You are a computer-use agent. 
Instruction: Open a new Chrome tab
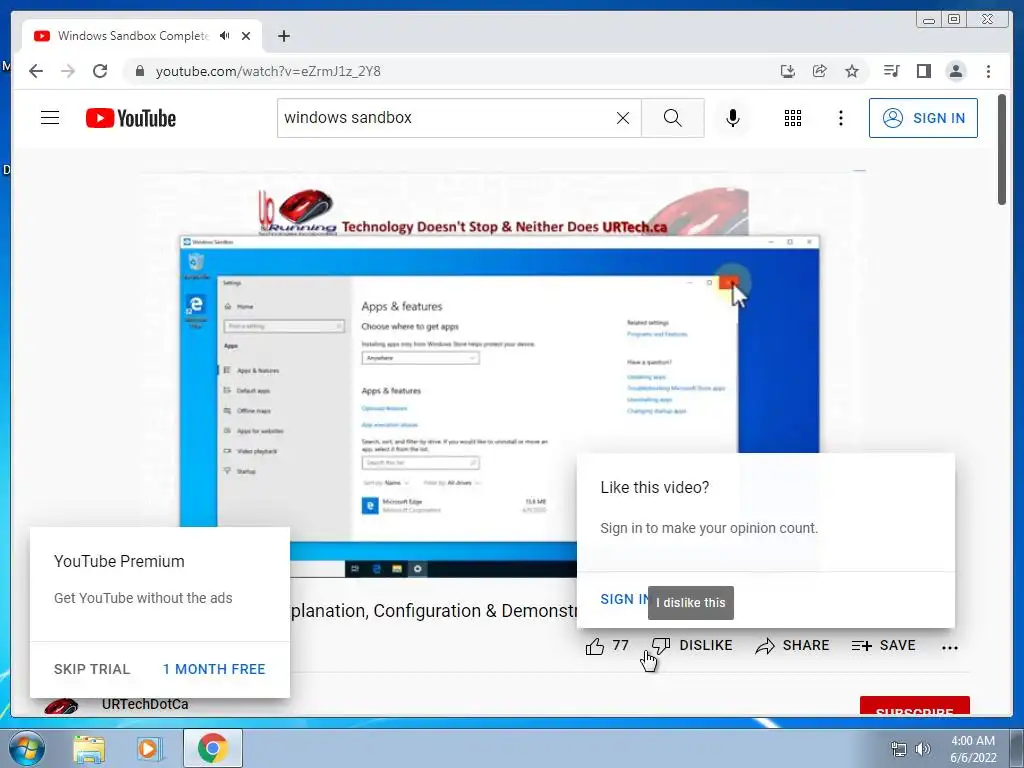coord(283,36)
